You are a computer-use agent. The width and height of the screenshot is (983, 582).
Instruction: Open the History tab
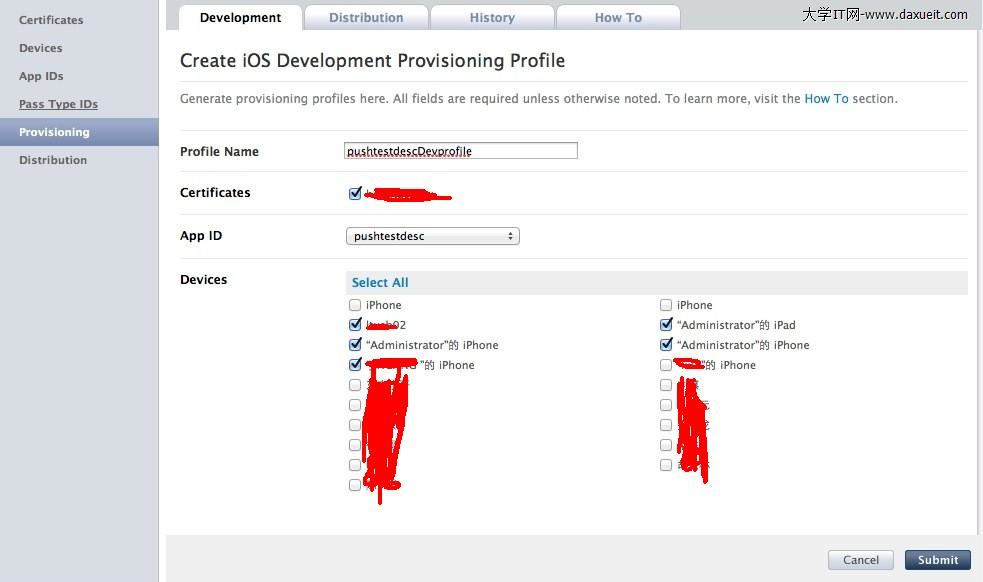pyautogui.click(x=492, y=18)
